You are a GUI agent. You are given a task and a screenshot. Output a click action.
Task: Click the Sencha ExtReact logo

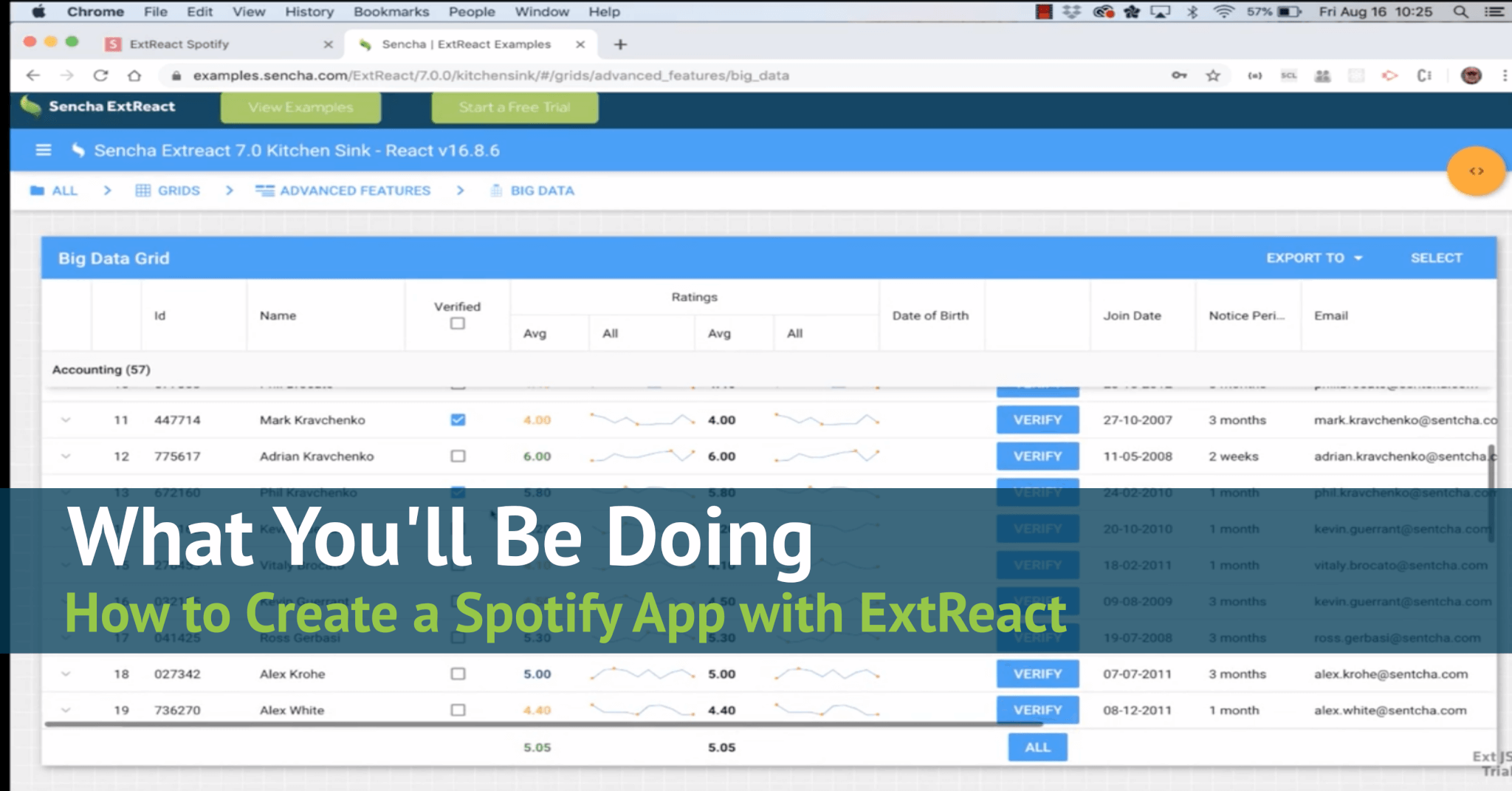[x=99, y=106]
